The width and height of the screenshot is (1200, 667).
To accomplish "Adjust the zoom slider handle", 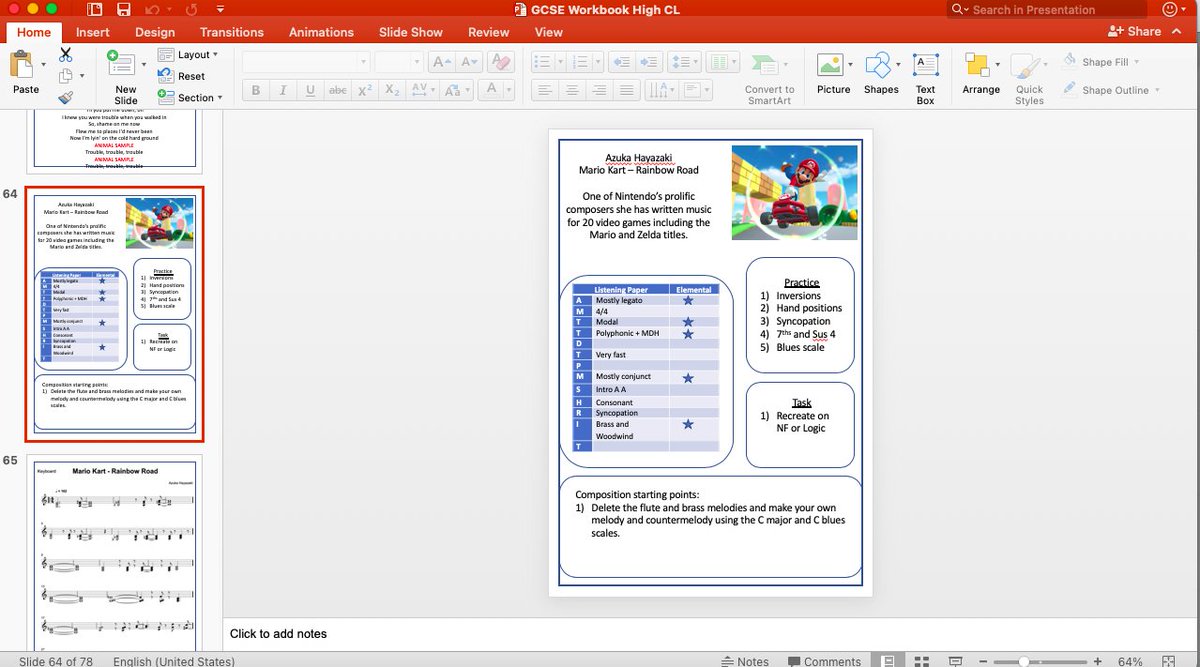I will point(1024,661).
